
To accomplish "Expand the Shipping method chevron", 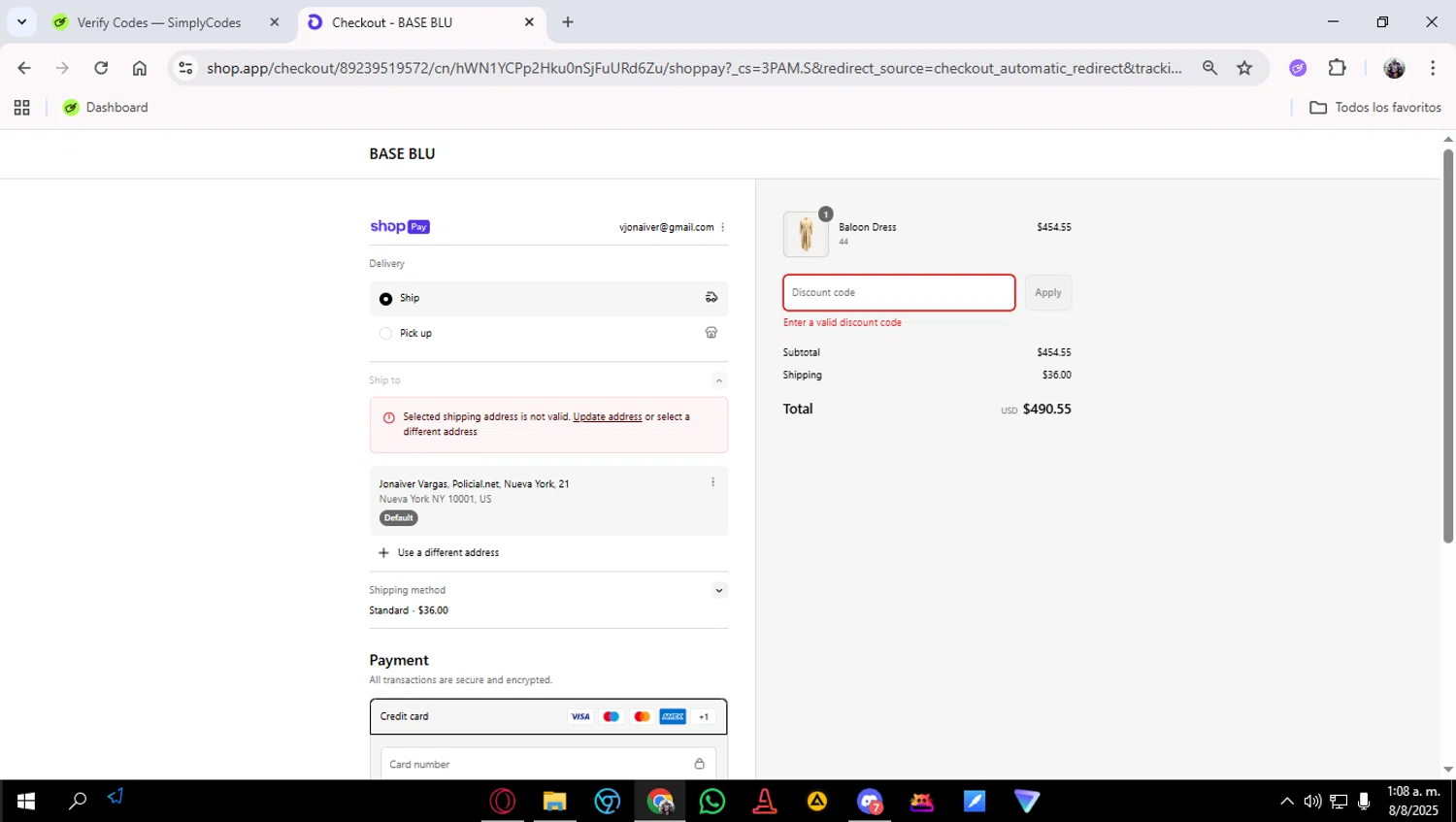I will pos(719,590).
